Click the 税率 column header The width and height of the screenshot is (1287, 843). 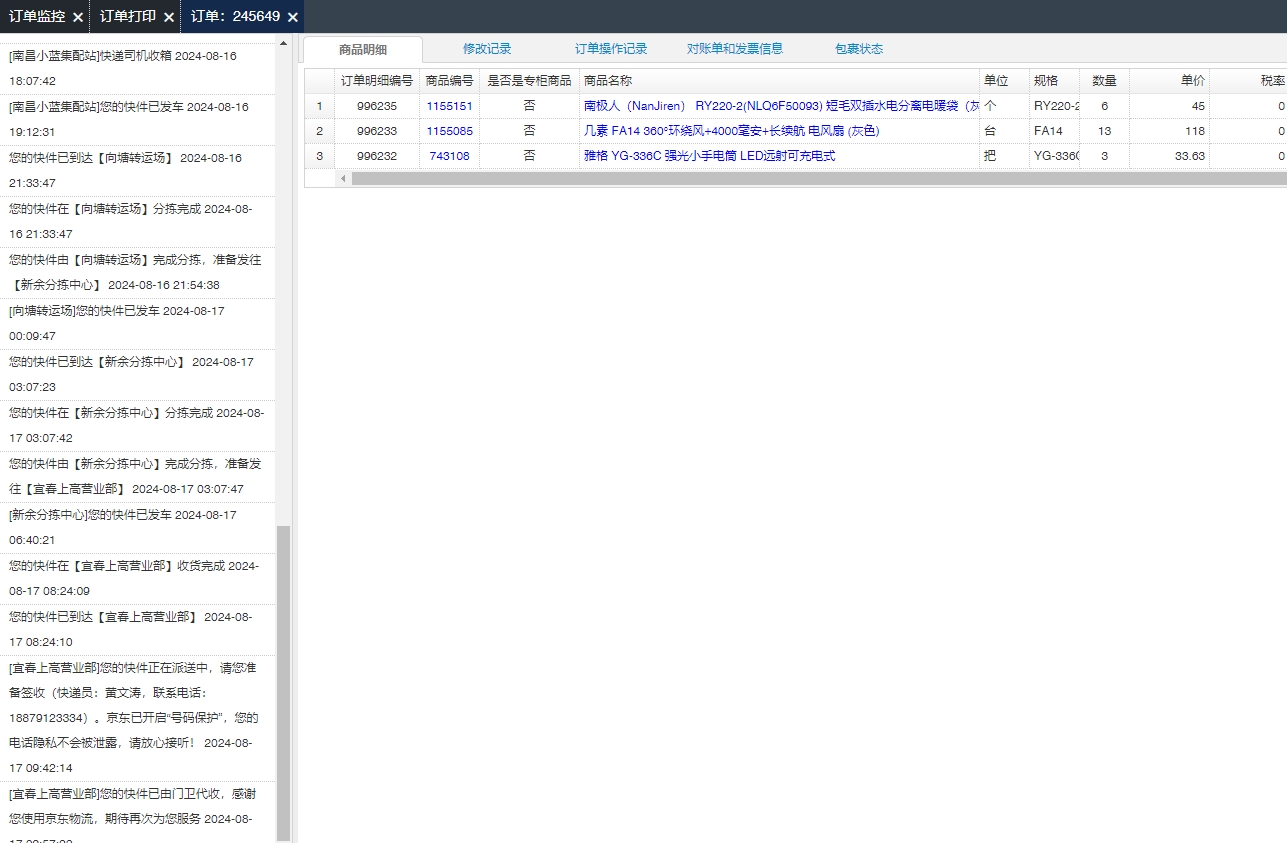click(x=1248, y=80)
